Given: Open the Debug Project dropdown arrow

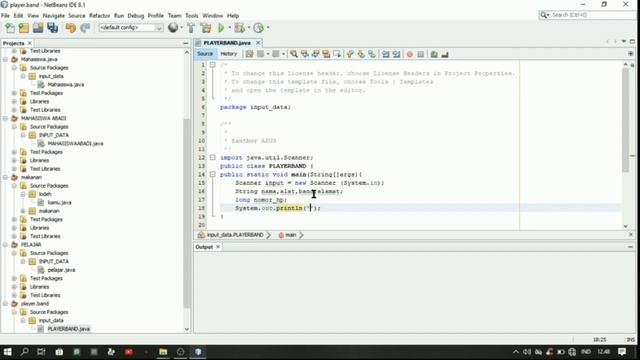Looking at the screenshot, I should click(x=249, y=28).
